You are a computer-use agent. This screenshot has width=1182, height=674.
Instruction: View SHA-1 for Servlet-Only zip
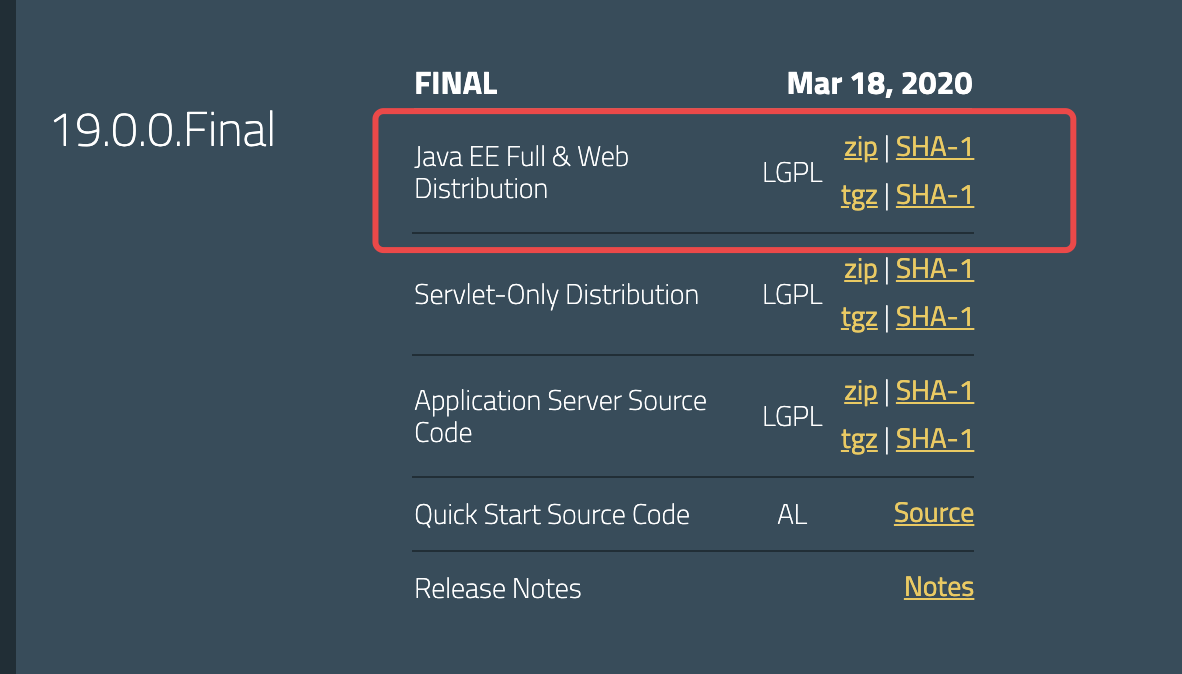[934, 268]
